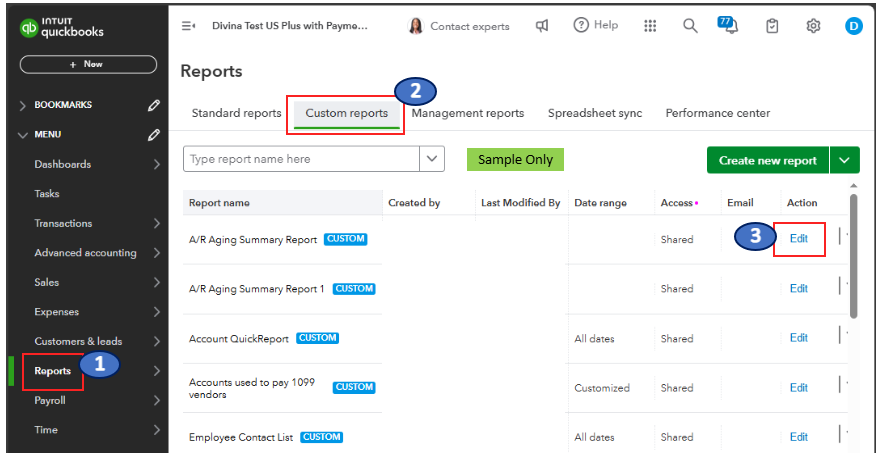Click the + New button
881x457 pixels.
point(88,64)
